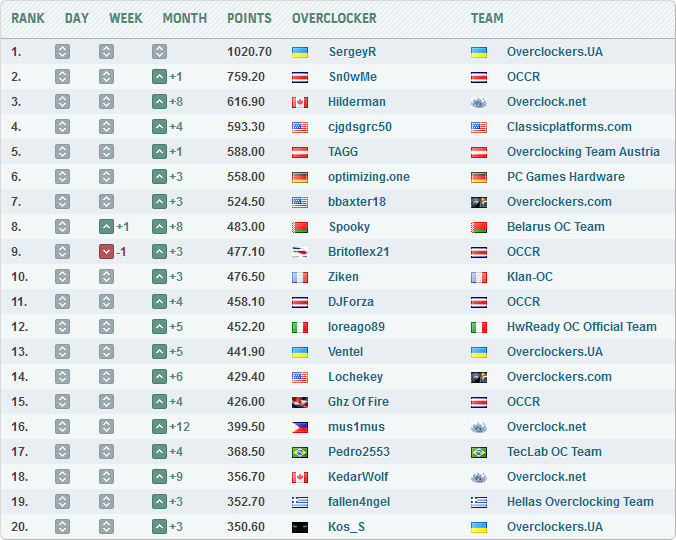The image size is (676, 540).
Task: Open Ventel's overclocker profile
Action: click(x=345, y=352)
